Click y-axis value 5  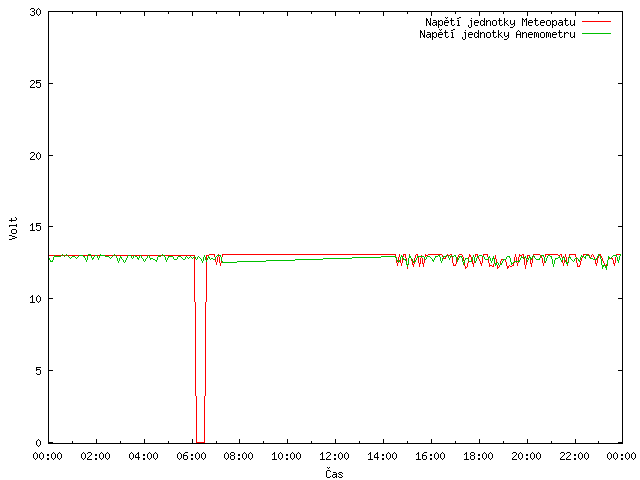coord(38,371)
